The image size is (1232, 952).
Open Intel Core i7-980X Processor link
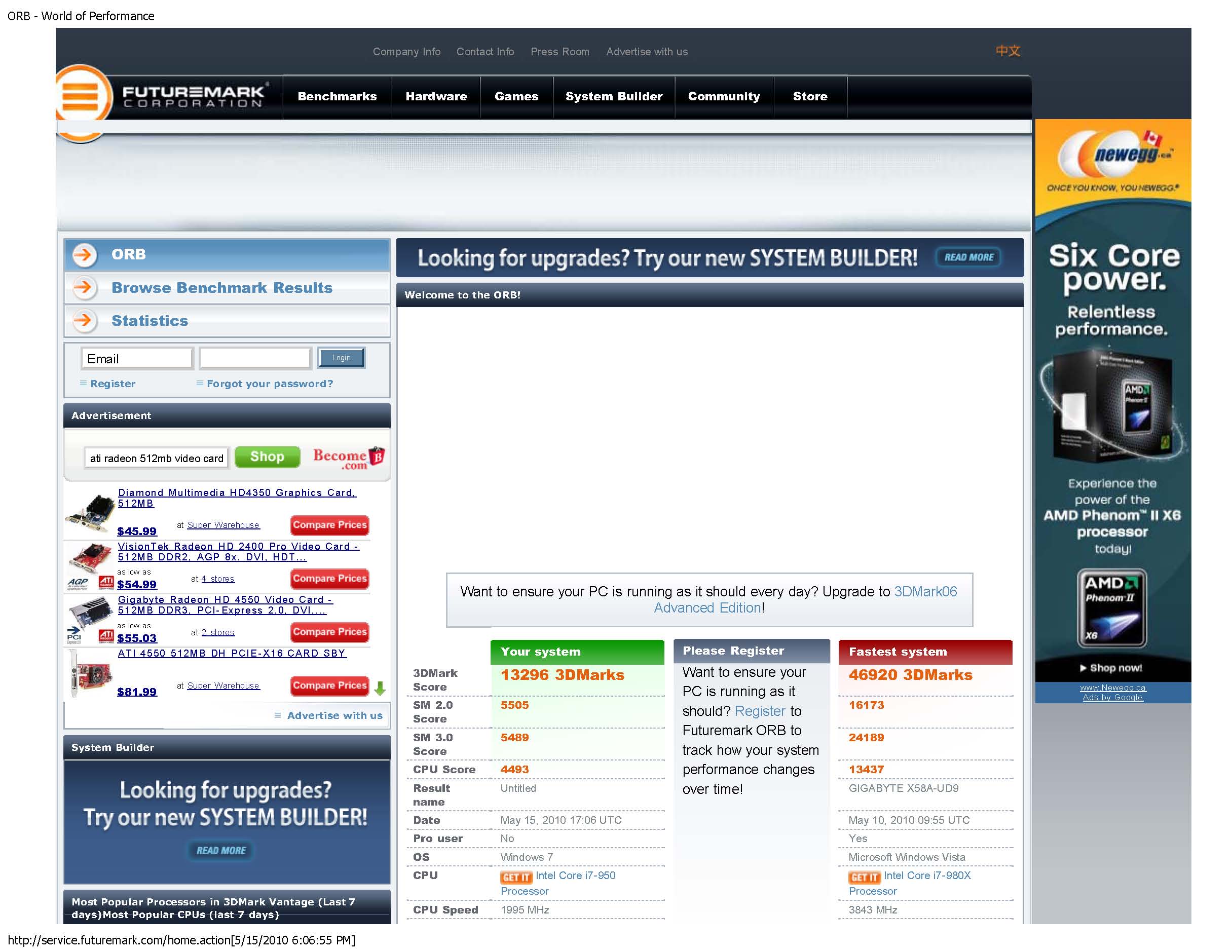click(910, 884)
